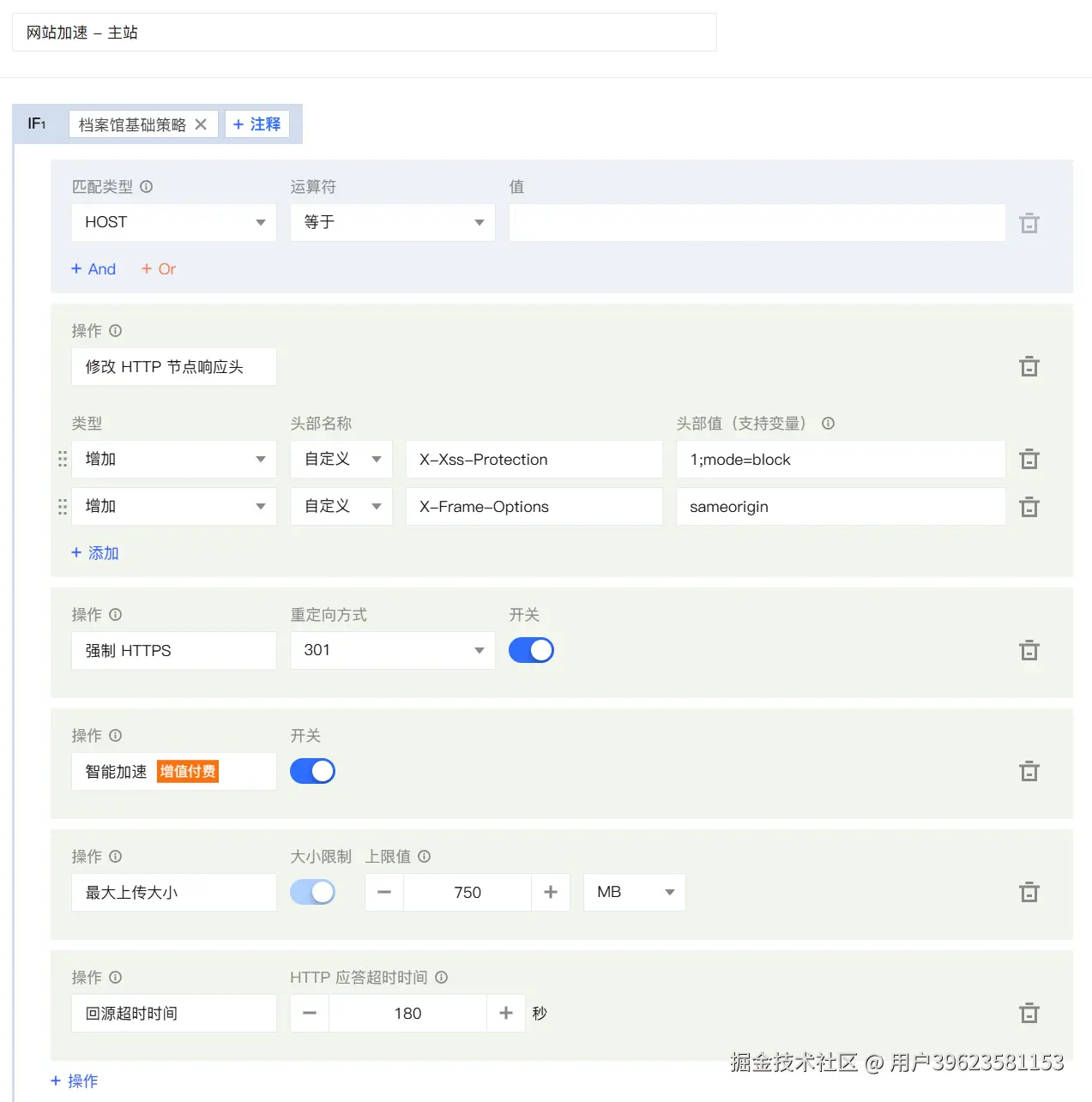Click the 750 upload limit field
The width and height of the screenshot is (1092, 1102).
(x=468, y=892)
